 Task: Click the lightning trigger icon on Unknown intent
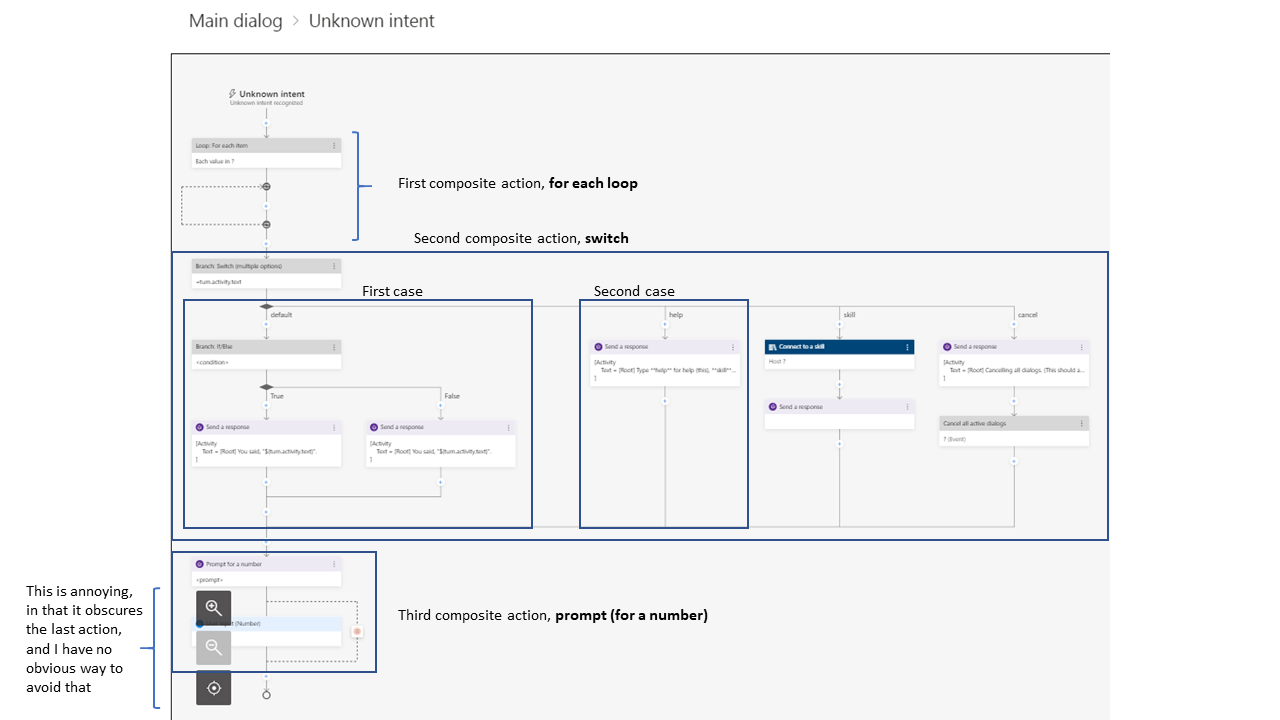232,94
